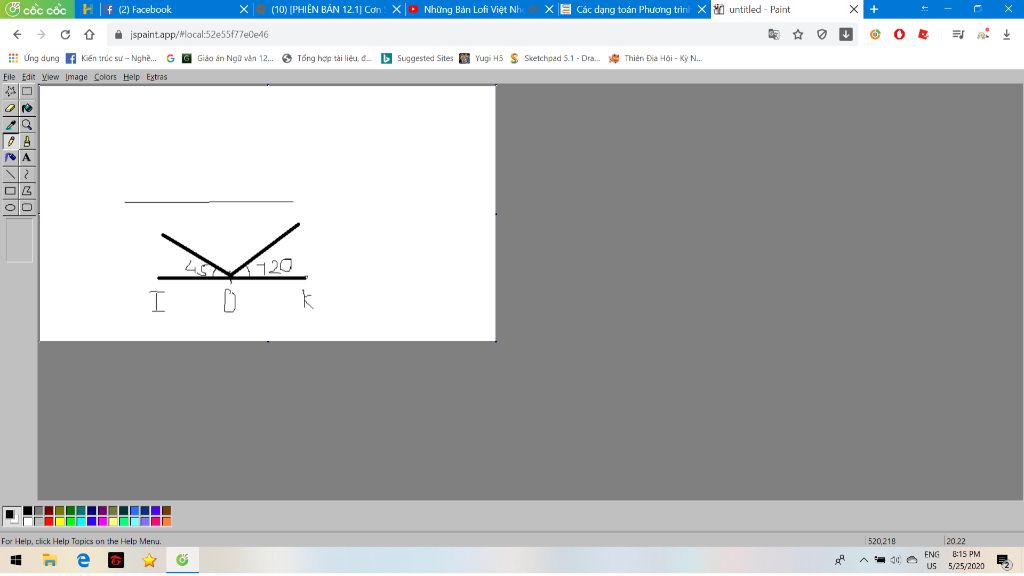
Task: Select the rectangular Select tool
Action: point(27,91)
